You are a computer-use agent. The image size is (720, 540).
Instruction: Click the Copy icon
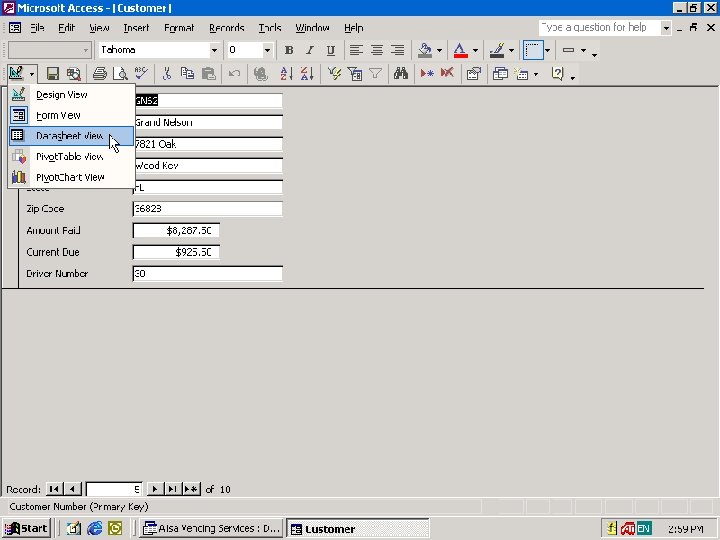point(187,73)
